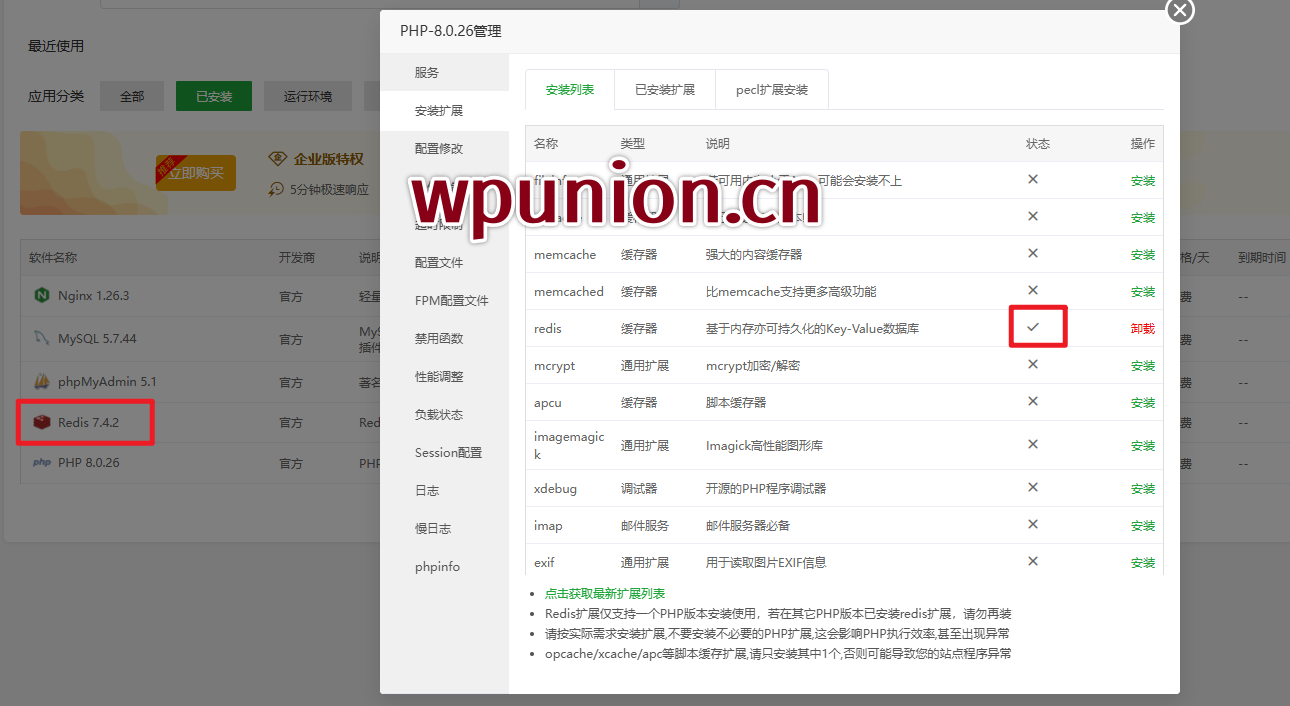The height and width of the screenshot is (706, 1290).
Task: Filter apps by 运行环境 category
Action: (x=308, y=96)
